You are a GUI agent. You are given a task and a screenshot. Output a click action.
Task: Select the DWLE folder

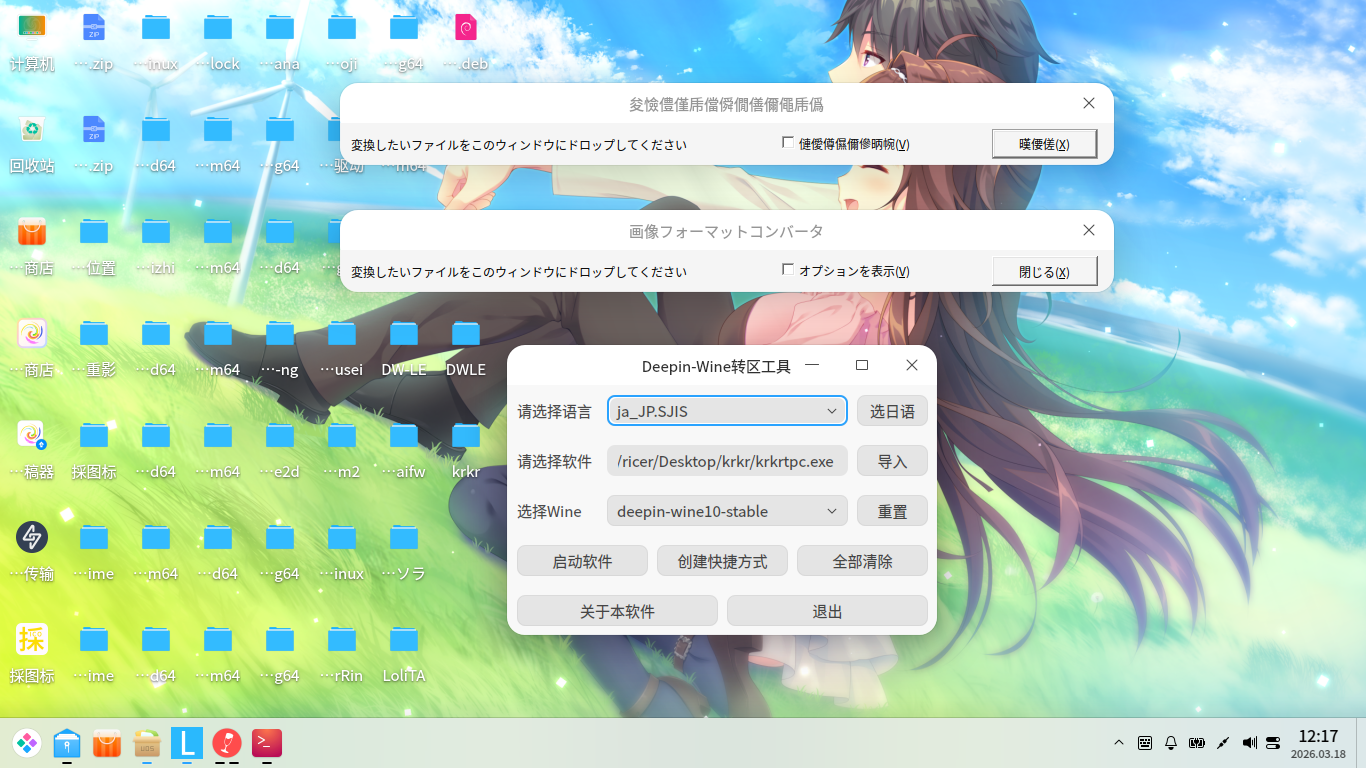coord(466,333)
